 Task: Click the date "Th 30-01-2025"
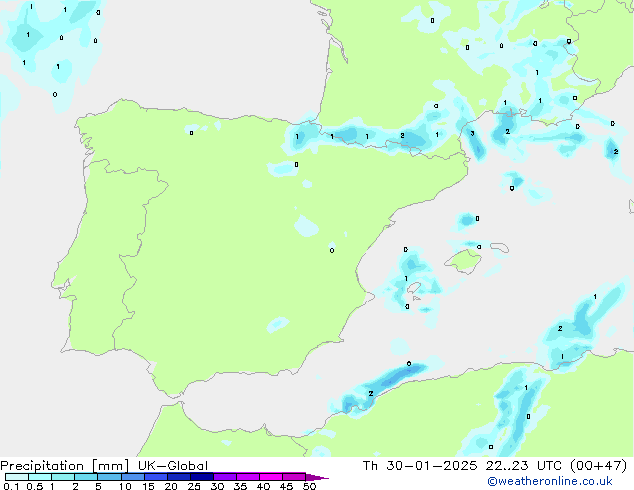click(420, 466)
